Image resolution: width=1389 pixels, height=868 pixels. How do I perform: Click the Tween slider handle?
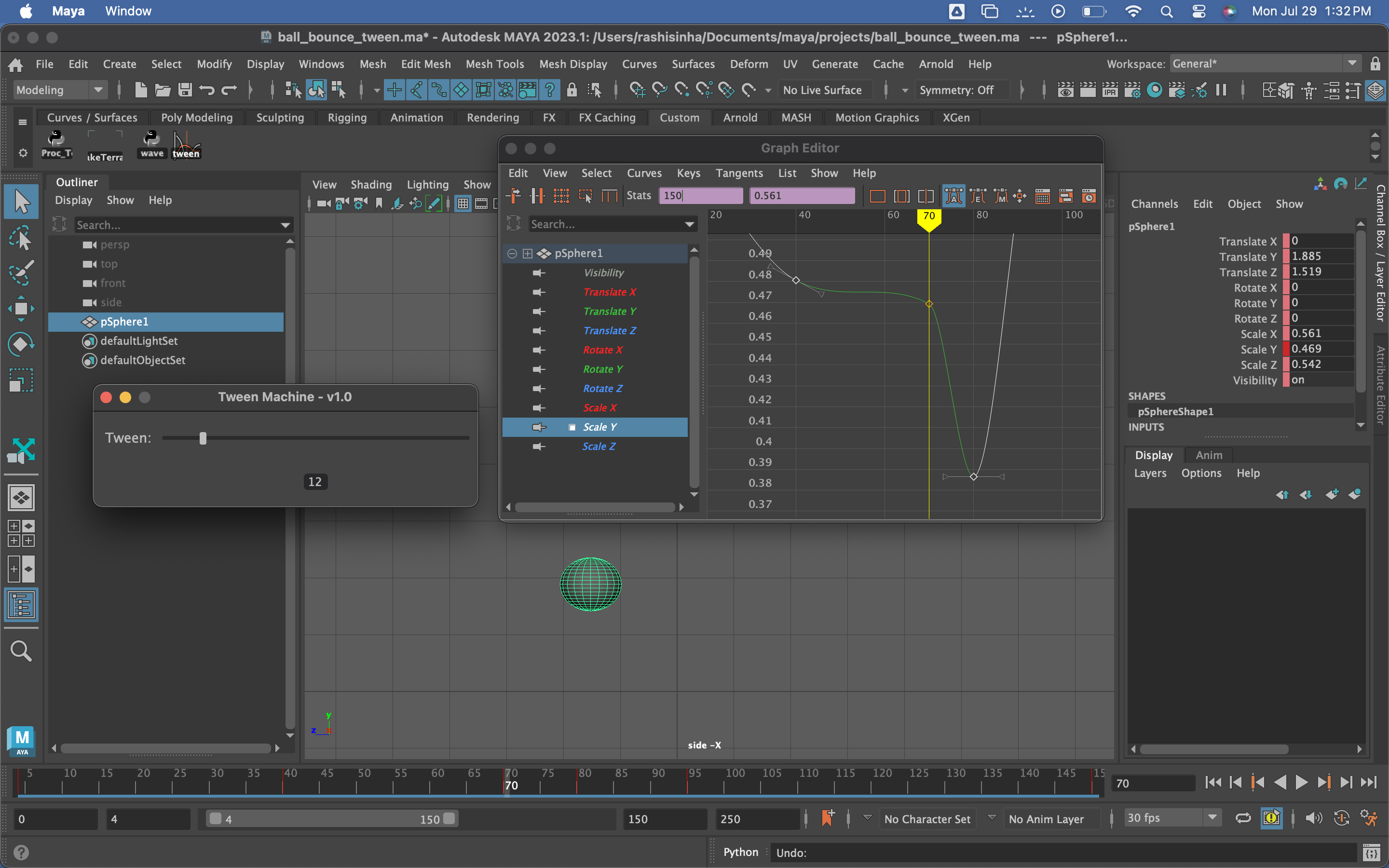pyautogui.click(x=203, y=438)
